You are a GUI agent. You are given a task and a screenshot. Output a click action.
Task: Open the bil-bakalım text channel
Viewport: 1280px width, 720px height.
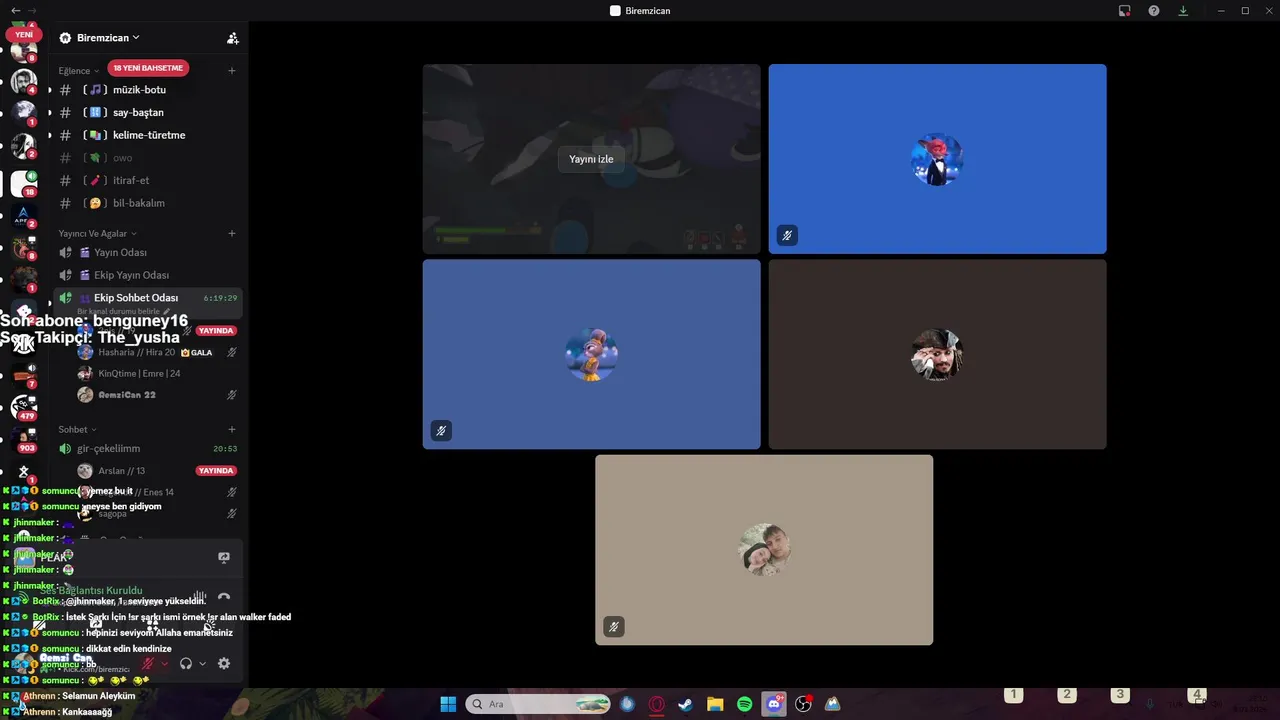pyautogui.click(x=147, y=203)
